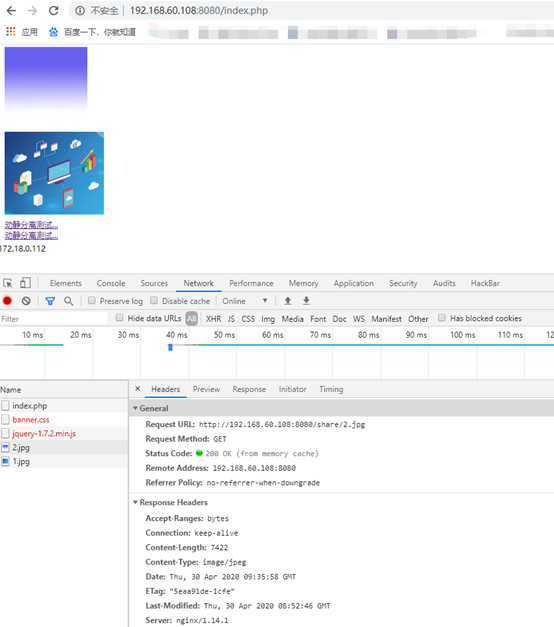554x627 pixels.
Task: Toggle the network filter funnel icon
Action: 50,301
